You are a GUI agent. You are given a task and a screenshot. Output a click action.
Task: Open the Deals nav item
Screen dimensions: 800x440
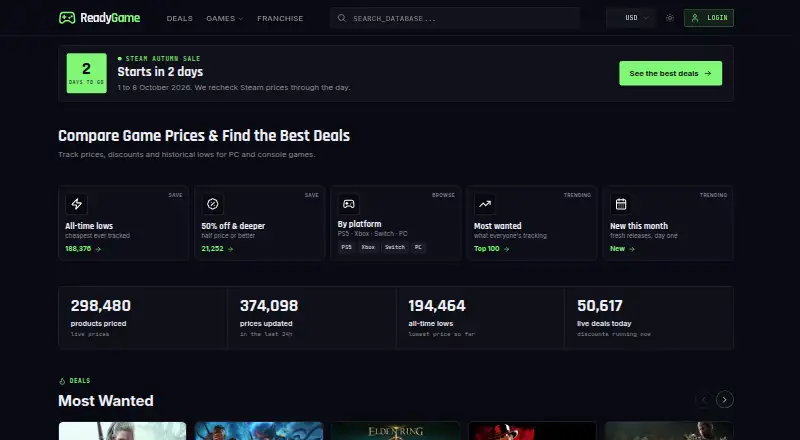[180, 18]
